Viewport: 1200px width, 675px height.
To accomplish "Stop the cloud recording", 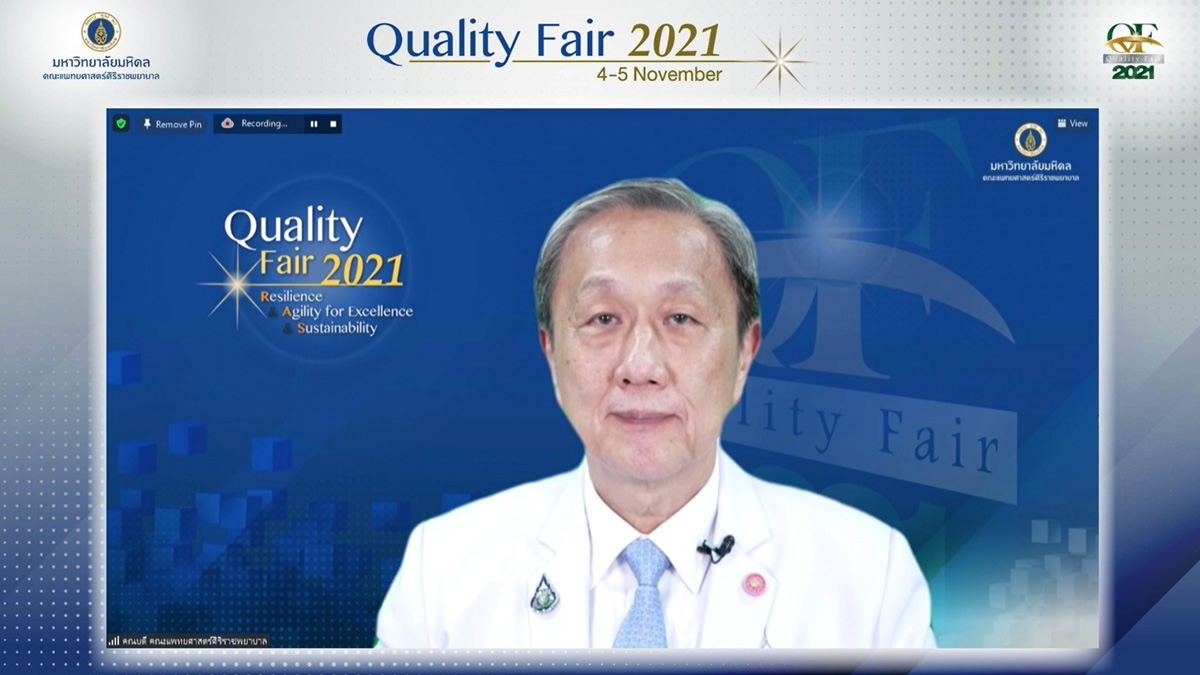I will click(334, 124).
